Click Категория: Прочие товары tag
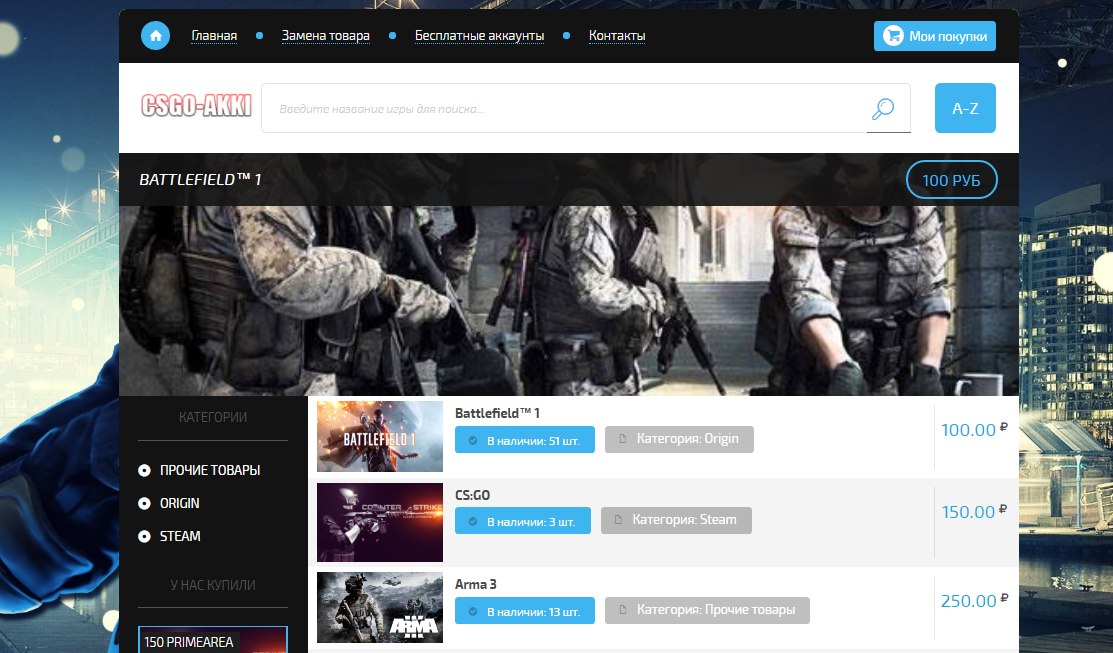Viewport: 1113px width, 653px height. (x=707, y=610)
